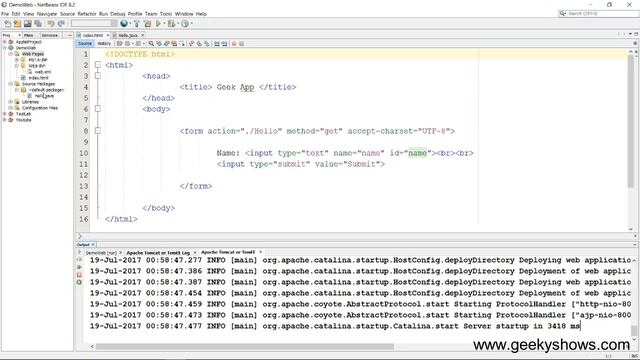640x360 pixels.
Task: Expand the Libraries tree node
Action: click(11, 102)
